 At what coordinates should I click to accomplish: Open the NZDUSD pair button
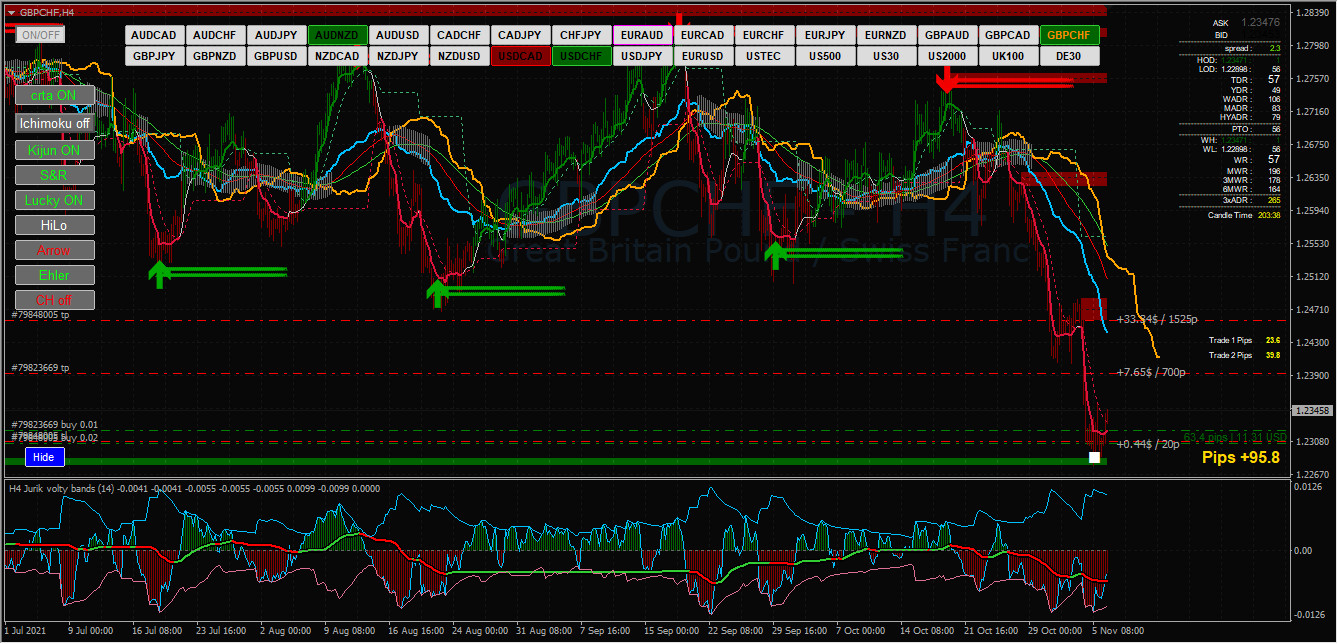[459, 56]
